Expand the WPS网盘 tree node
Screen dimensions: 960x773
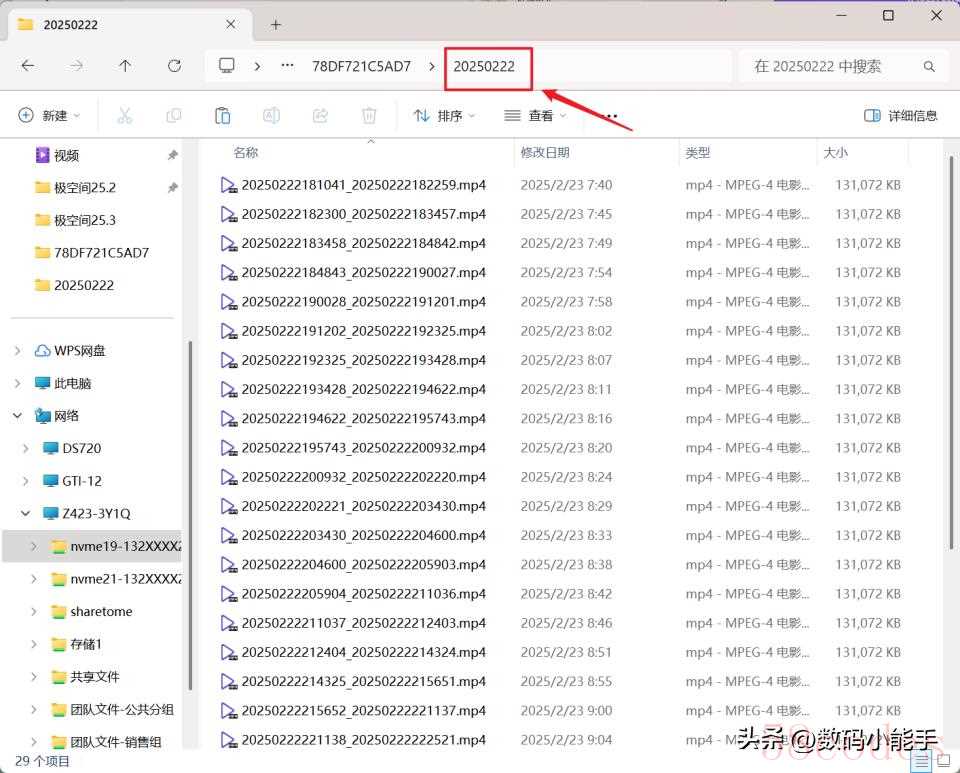18,351
